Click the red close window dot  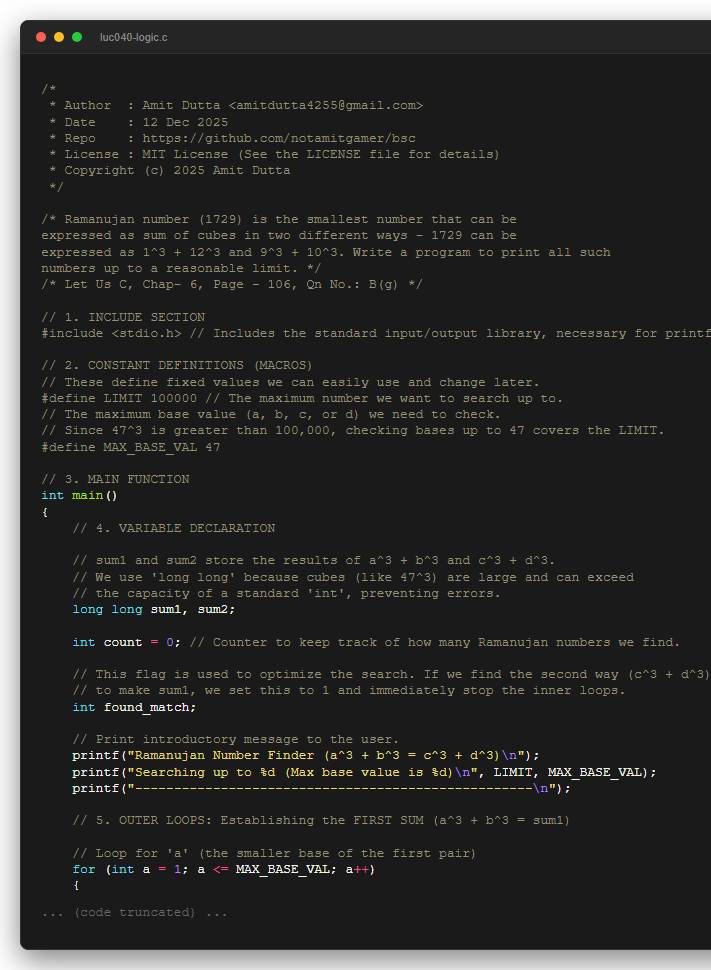pos(41,37)
